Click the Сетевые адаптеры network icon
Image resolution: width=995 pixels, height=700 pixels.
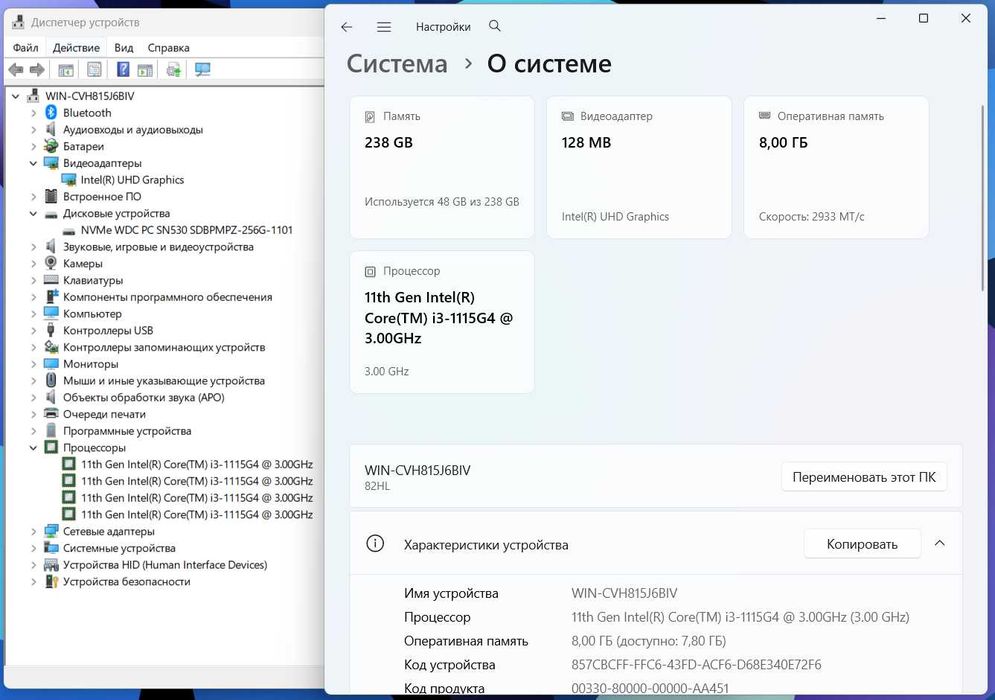pos(51,531)
